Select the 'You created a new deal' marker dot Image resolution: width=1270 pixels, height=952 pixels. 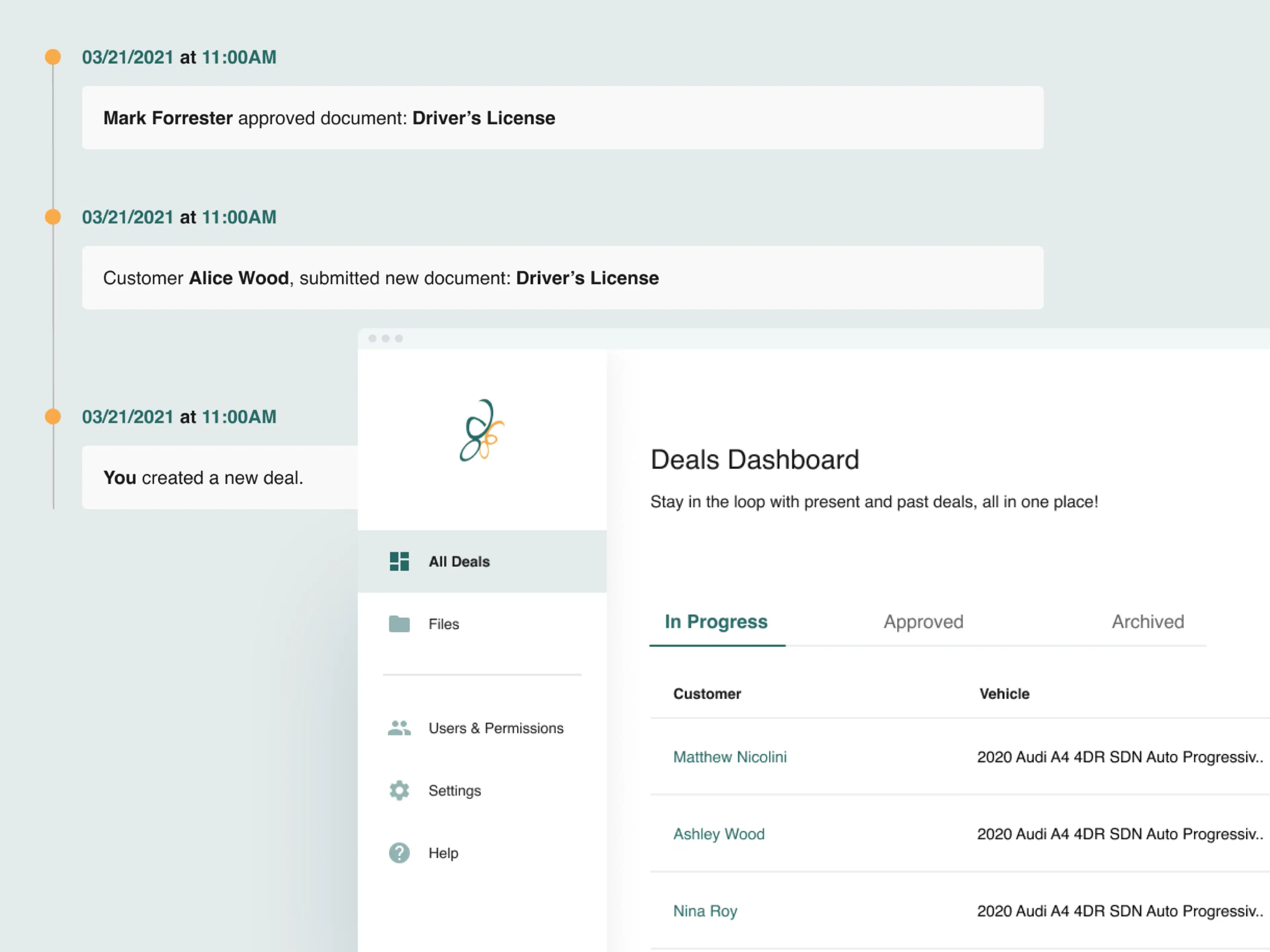tap(53, 416)
